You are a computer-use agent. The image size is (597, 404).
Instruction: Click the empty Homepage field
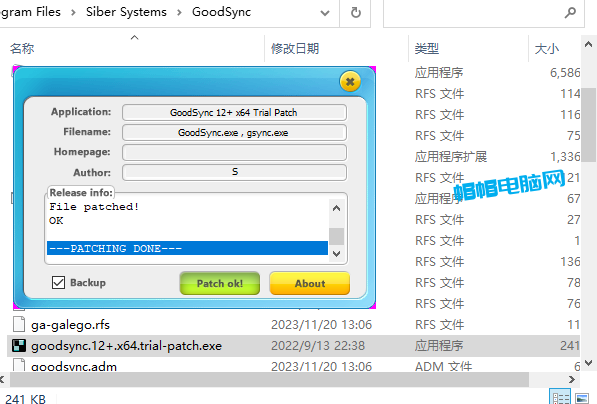pos(234,152)
